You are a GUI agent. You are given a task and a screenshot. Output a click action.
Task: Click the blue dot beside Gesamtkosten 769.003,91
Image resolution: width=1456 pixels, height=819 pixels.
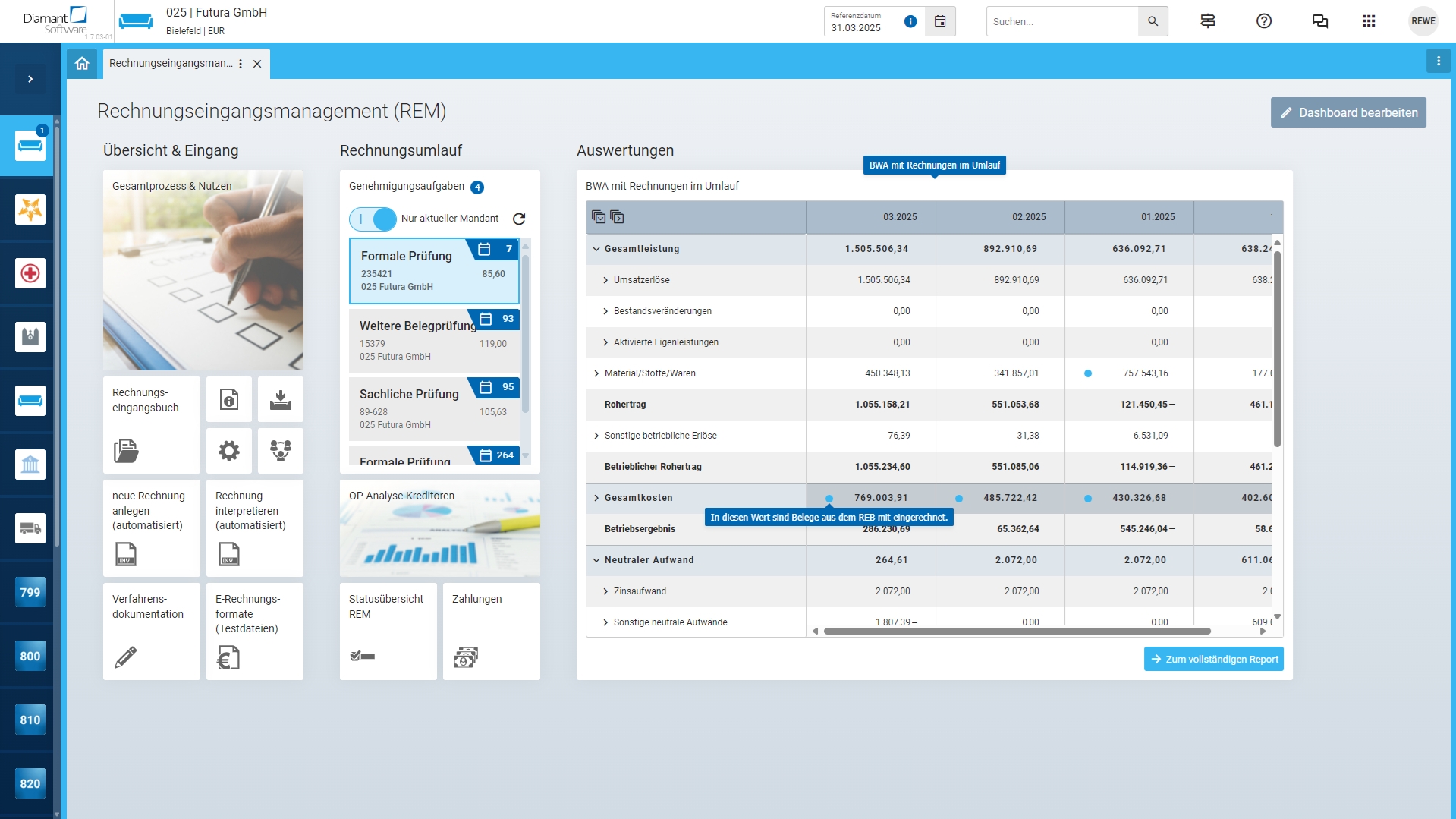(829, 499)
